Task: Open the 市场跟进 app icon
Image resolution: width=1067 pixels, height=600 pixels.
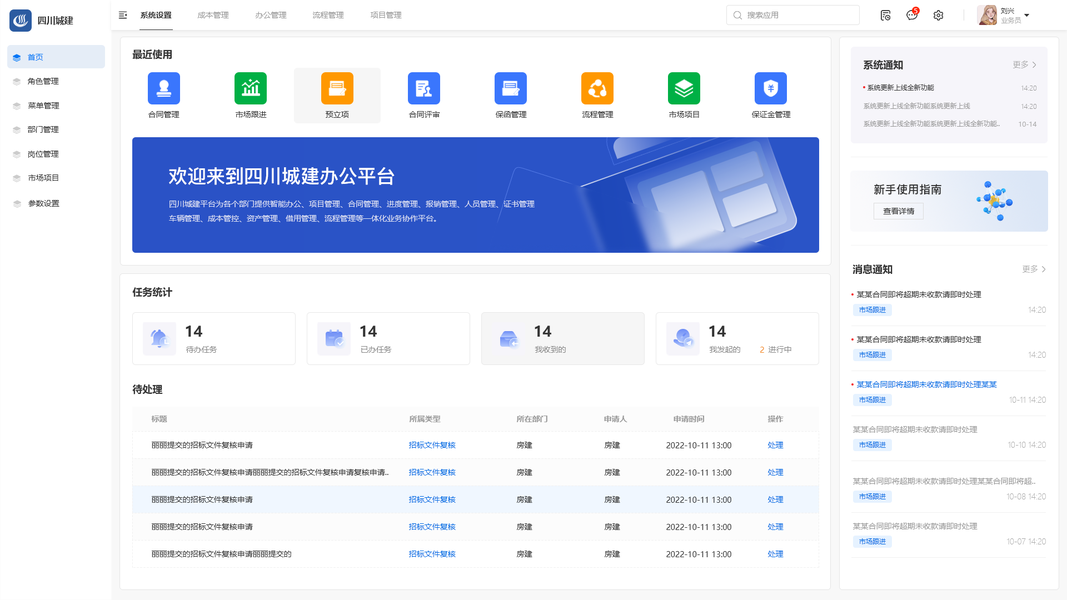Action: (x=250, y=88)
